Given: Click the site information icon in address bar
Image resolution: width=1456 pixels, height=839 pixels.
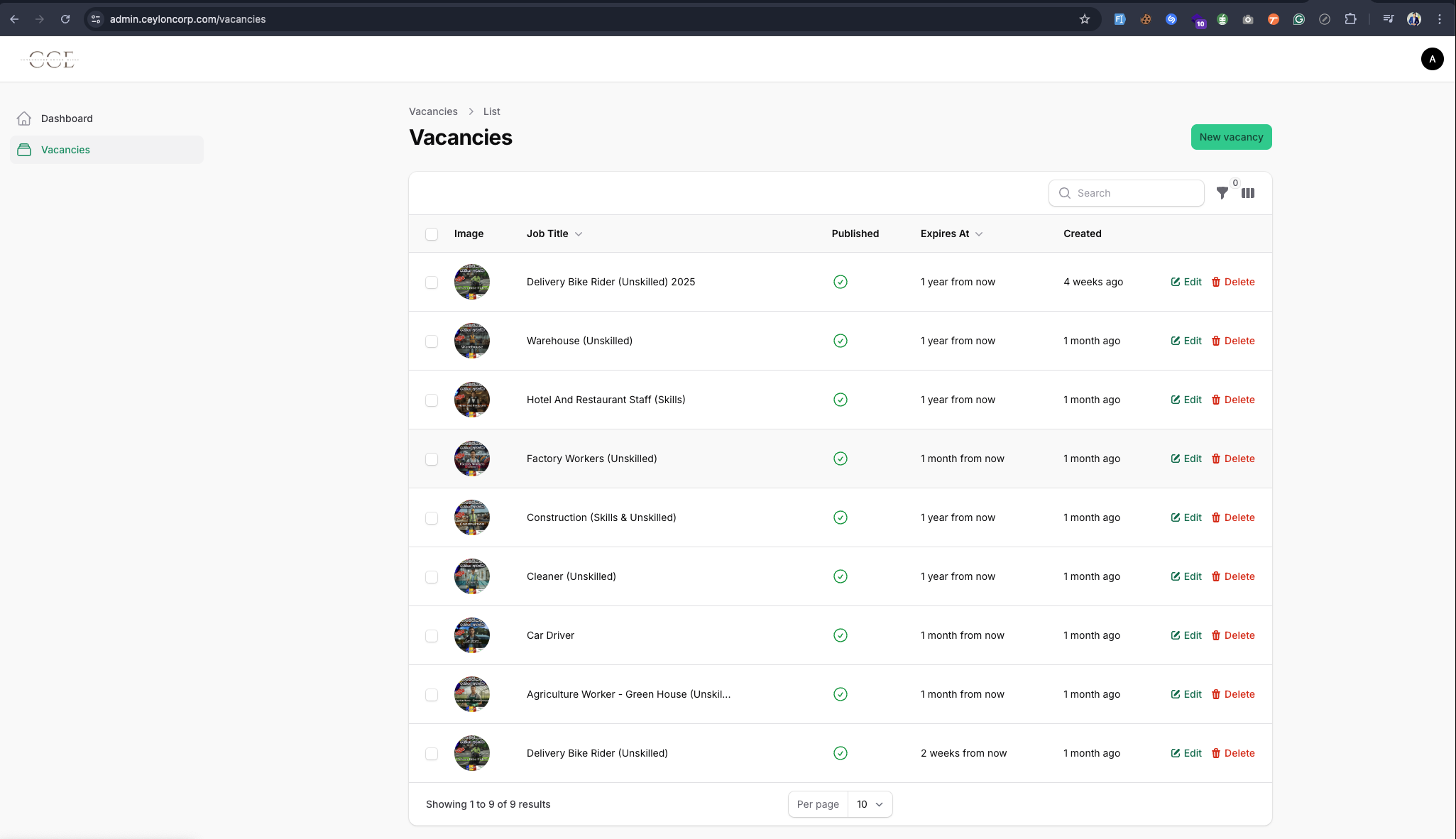Looking at the screenshot, I should point(96,19).
